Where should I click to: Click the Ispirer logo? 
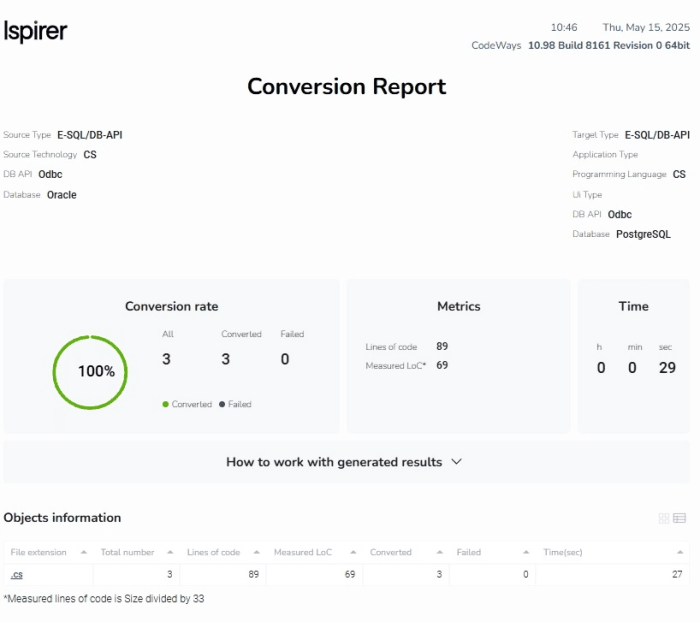pos(36,31)
